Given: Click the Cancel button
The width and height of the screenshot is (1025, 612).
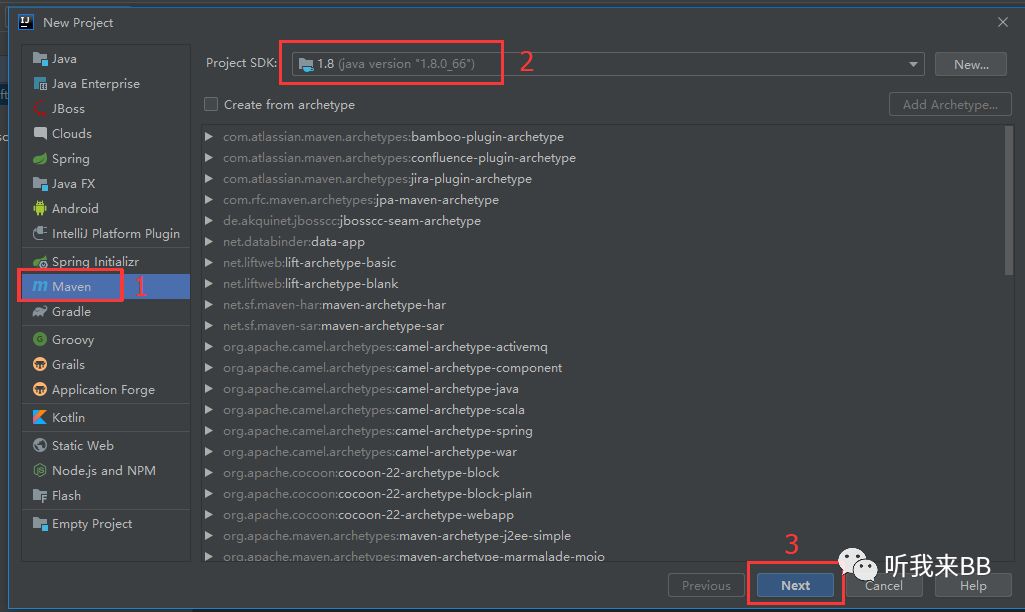Looking at the screenshot, I should click(x=884, y=585).
